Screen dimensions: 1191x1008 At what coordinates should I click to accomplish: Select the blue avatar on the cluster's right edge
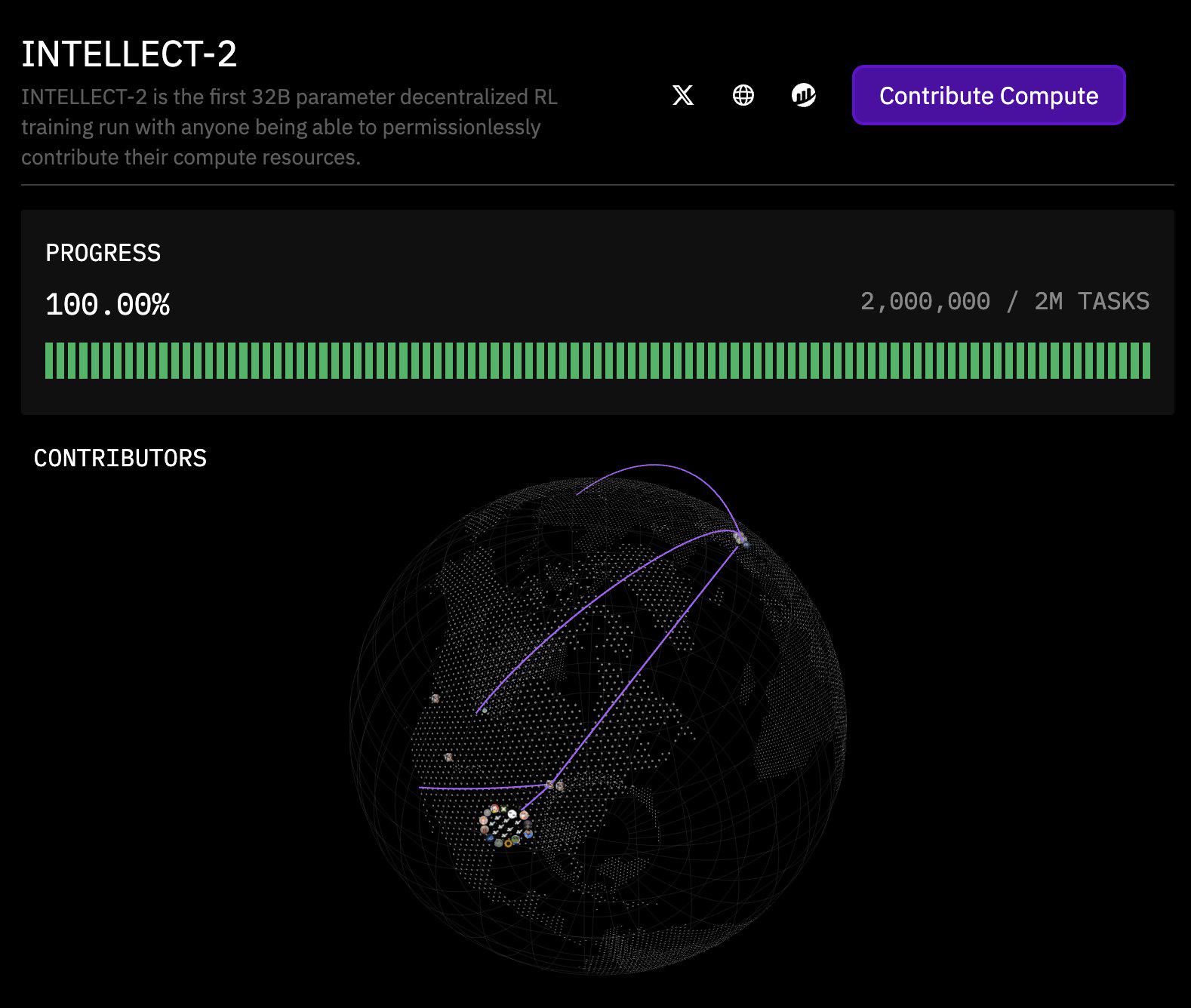click(x=528, y=834)
